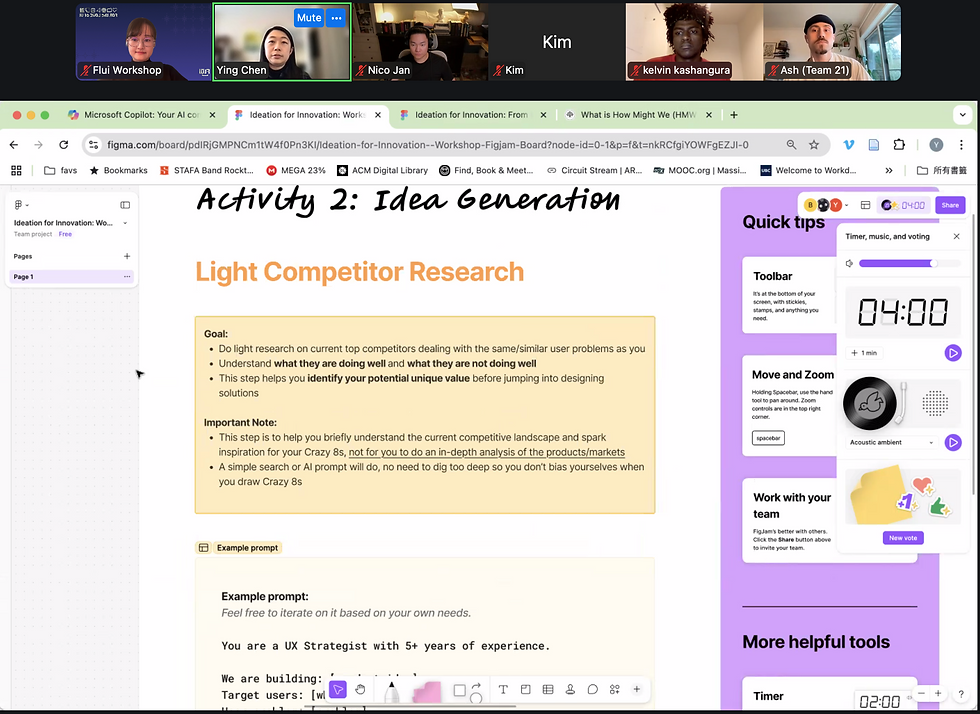Pick the Marker pen tool
Screen dimensions: 980x714
[x=392, y=693]
